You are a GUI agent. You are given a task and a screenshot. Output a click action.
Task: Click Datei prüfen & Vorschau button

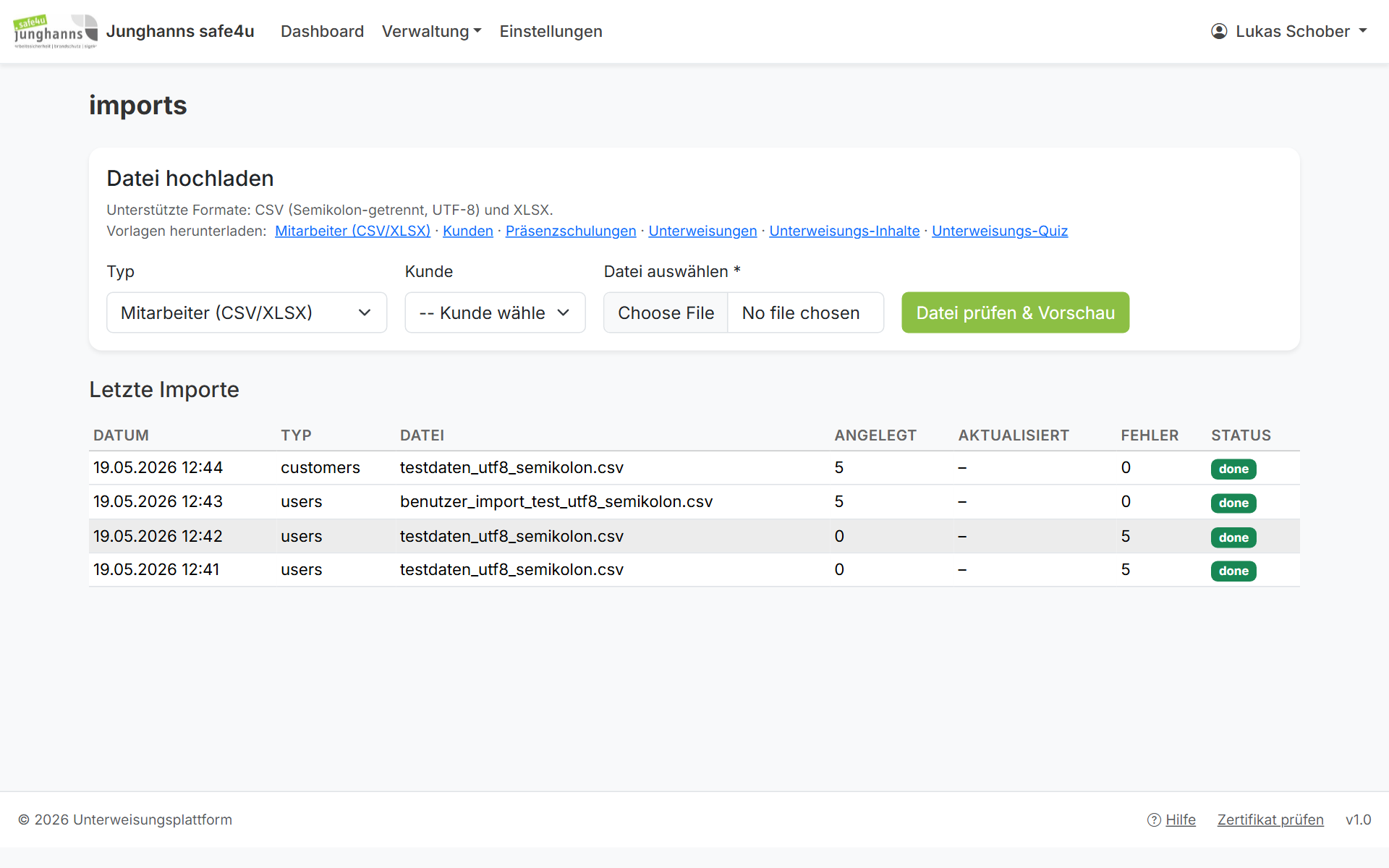click(x=1015, y=312)
